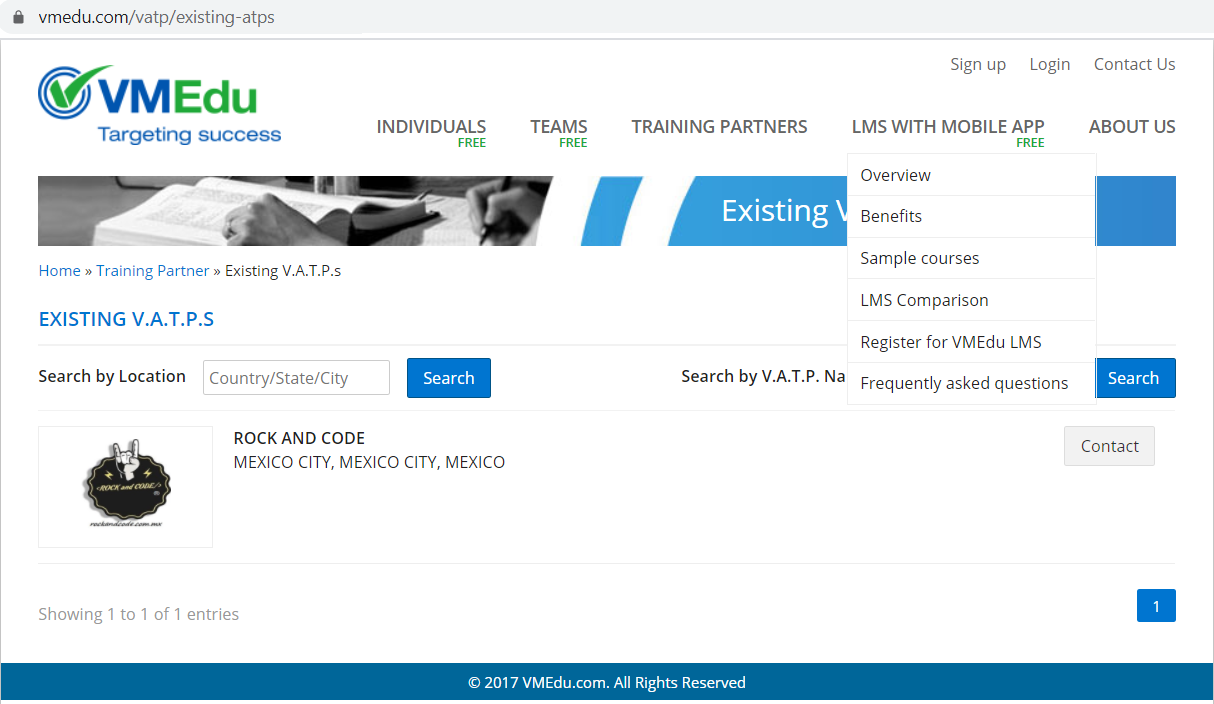Click Register for VMEdu LMS
The height and width of the screenshot is (704, 1214).
(950, 342)
